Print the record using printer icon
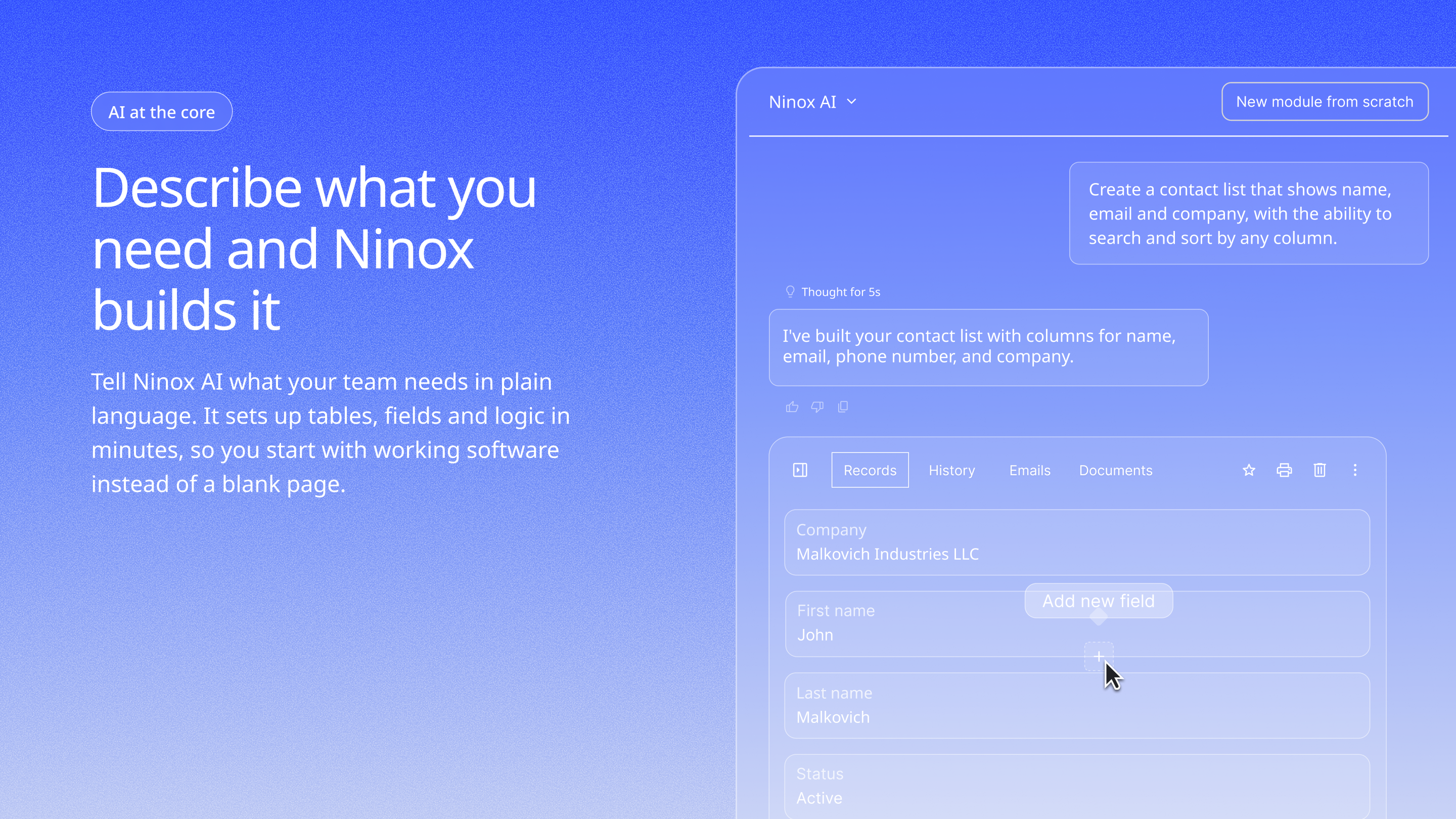The height and width of the screenshot is (819, 1456). point(1284,470)
